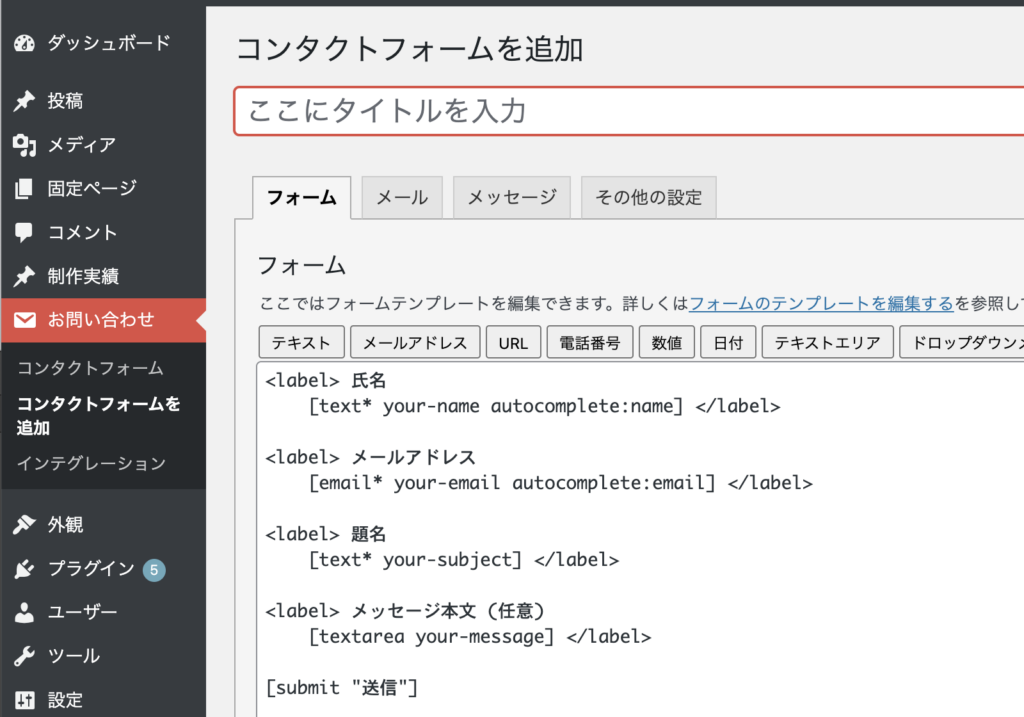Click the pushpin icon beside 投稿
Viewport: 1024px width, 717px height.
(x=24, y=101)
